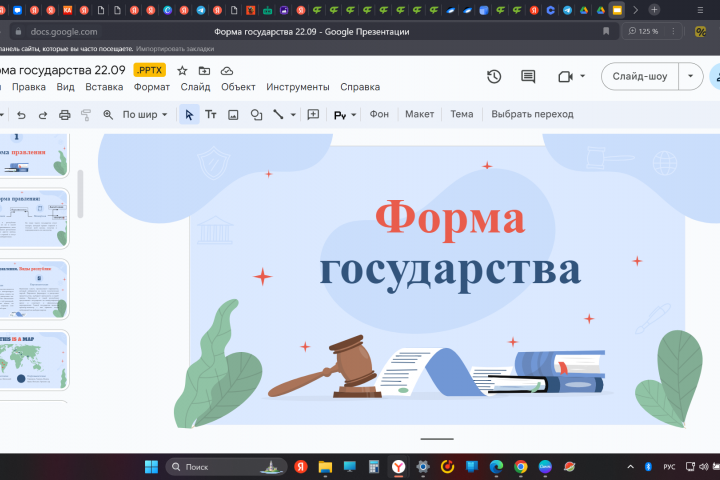Viewport: 720px width, 480px height.
Task: Open a new browser tab
Action: coord(654,10)
